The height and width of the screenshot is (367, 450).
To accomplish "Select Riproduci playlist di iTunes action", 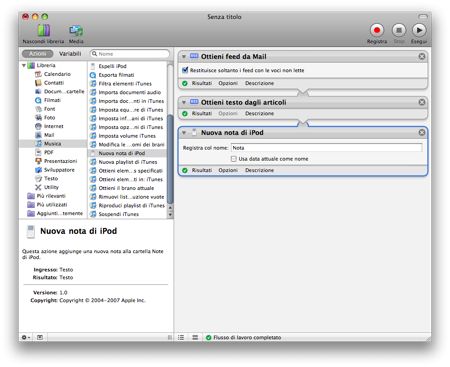I will click(128, 205).
